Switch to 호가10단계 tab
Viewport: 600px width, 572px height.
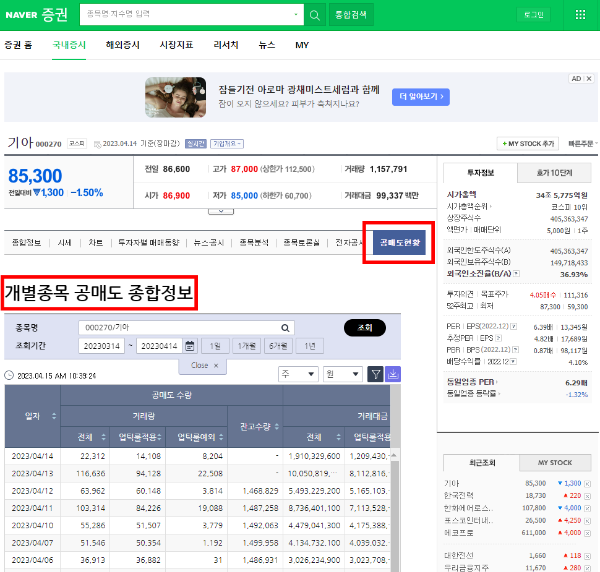click(554, 173)
